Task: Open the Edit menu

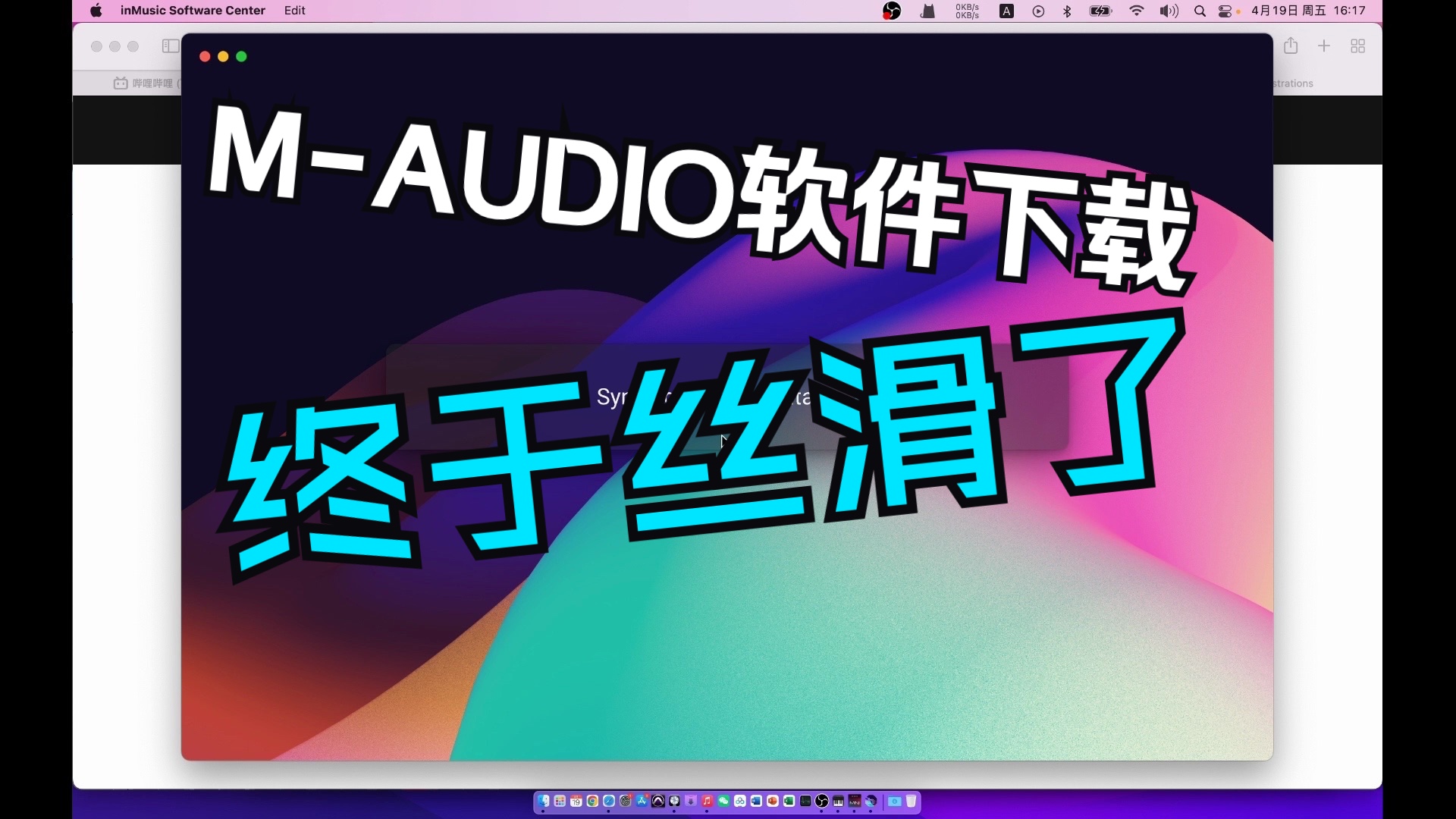Action: click(x=294, y=11)
